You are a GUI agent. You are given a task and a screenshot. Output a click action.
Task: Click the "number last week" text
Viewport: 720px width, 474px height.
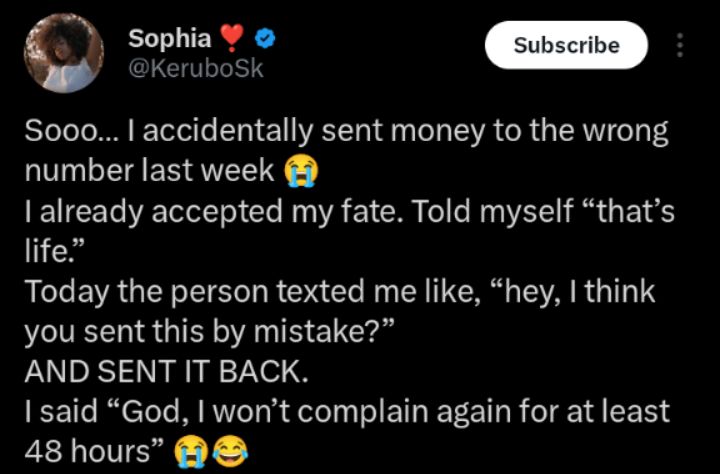coord(148,171)
